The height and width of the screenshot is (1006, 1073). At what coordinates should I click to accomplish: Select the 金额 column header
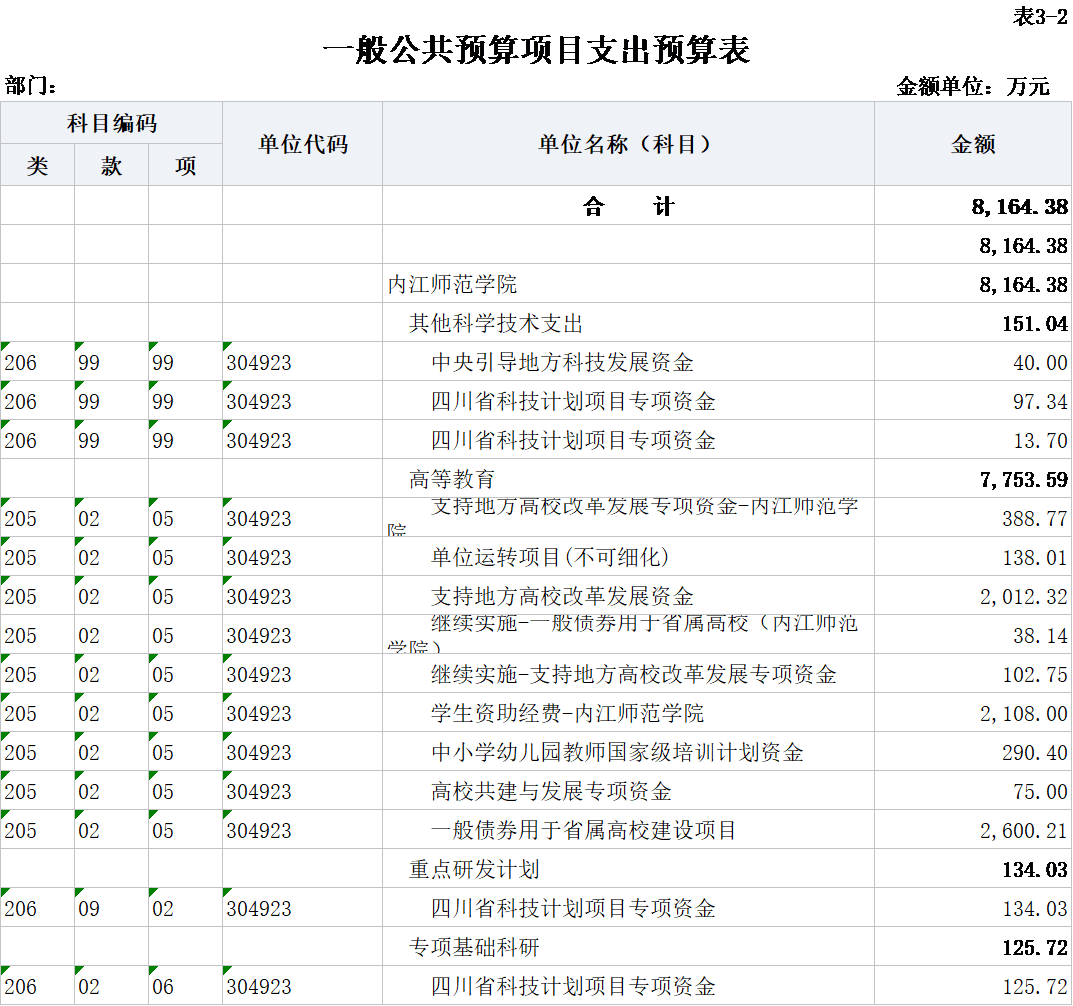973,144
